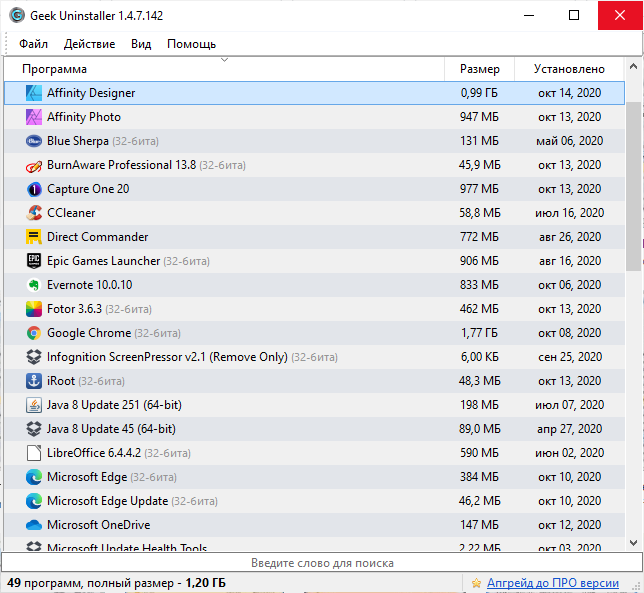Select the Epic Games Launcher name
The width and height of the screenshot is (644, 593).
[x=104, y=261]
